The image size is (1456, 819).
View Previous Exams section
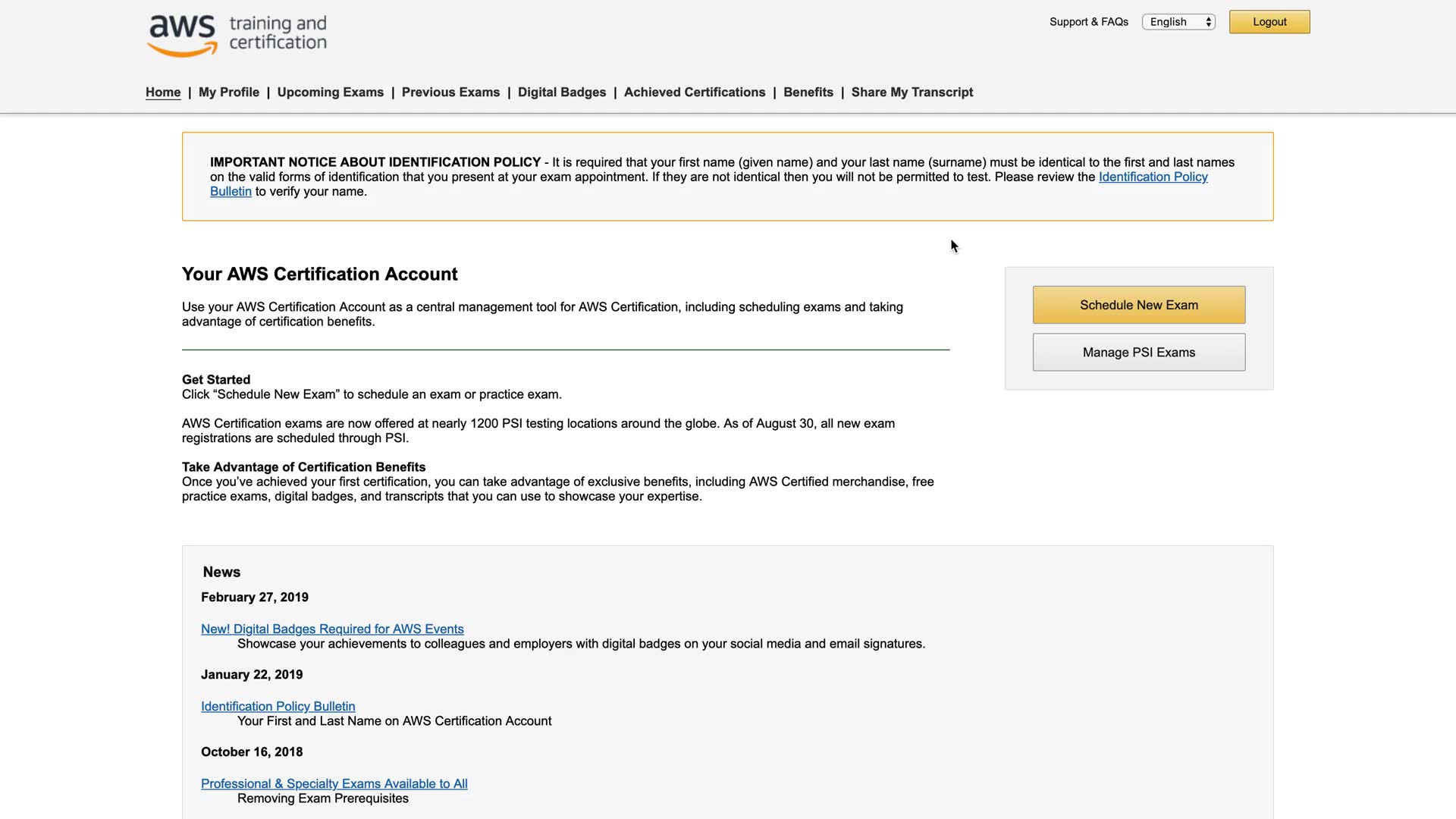click(450, 92)
